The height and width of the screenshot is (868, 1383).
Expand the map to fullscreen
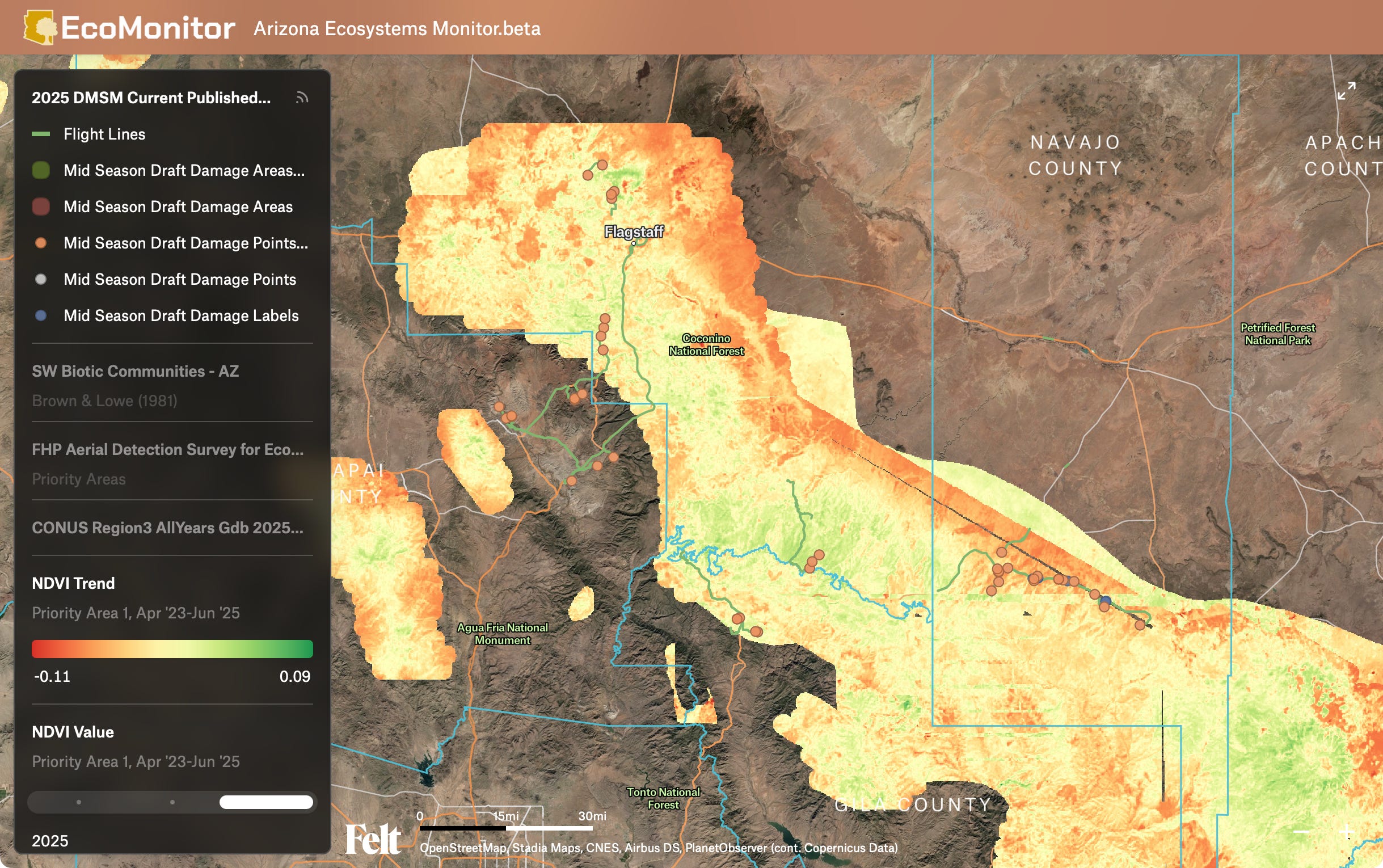(x=1346, y=91)
